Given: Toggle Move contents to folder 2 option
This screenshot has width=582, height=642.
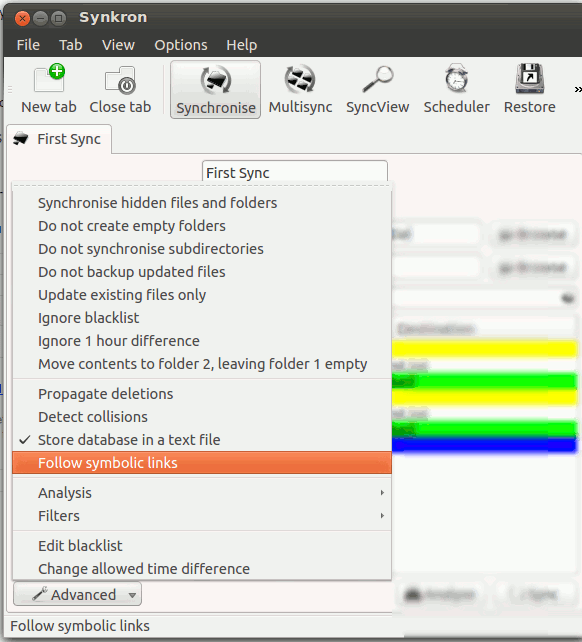Looking at the screenshot, I should pyautogui.click(x=202, y=364).
